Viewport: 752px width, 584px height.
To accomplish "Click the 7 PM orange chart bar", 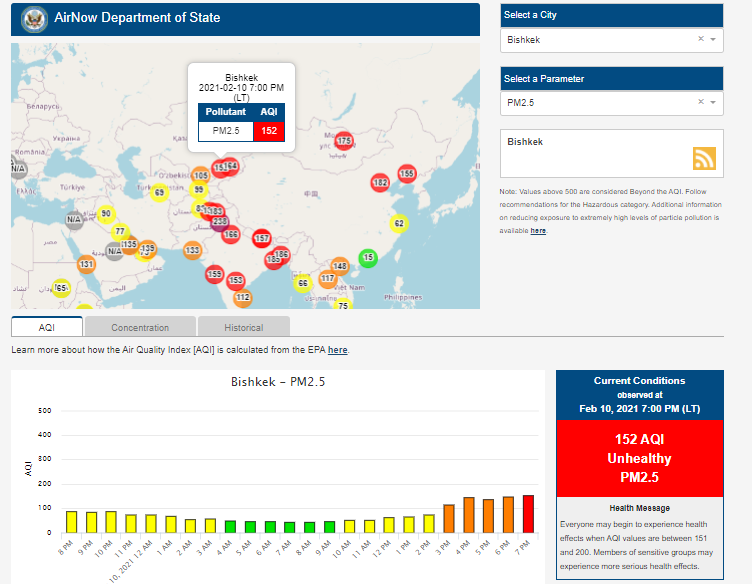I will click(x=528, y=514).
